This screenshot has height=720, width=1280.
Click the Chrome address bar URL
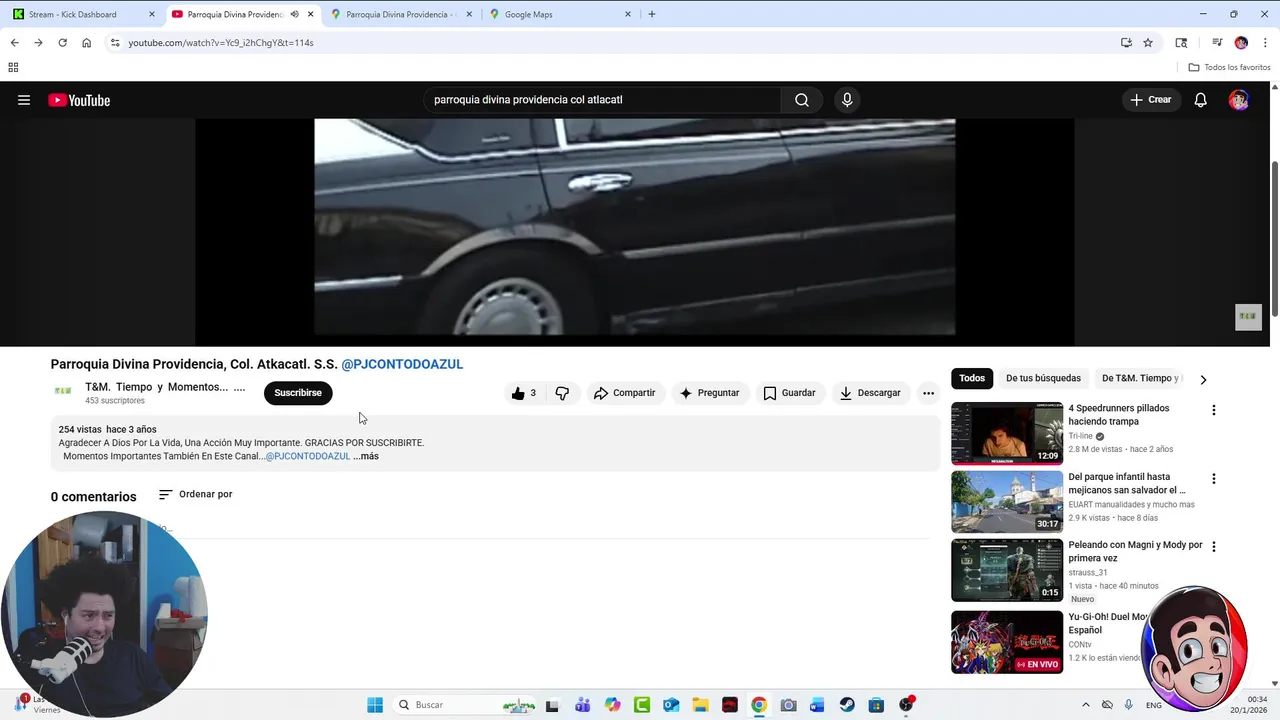(x=221, y=43)
